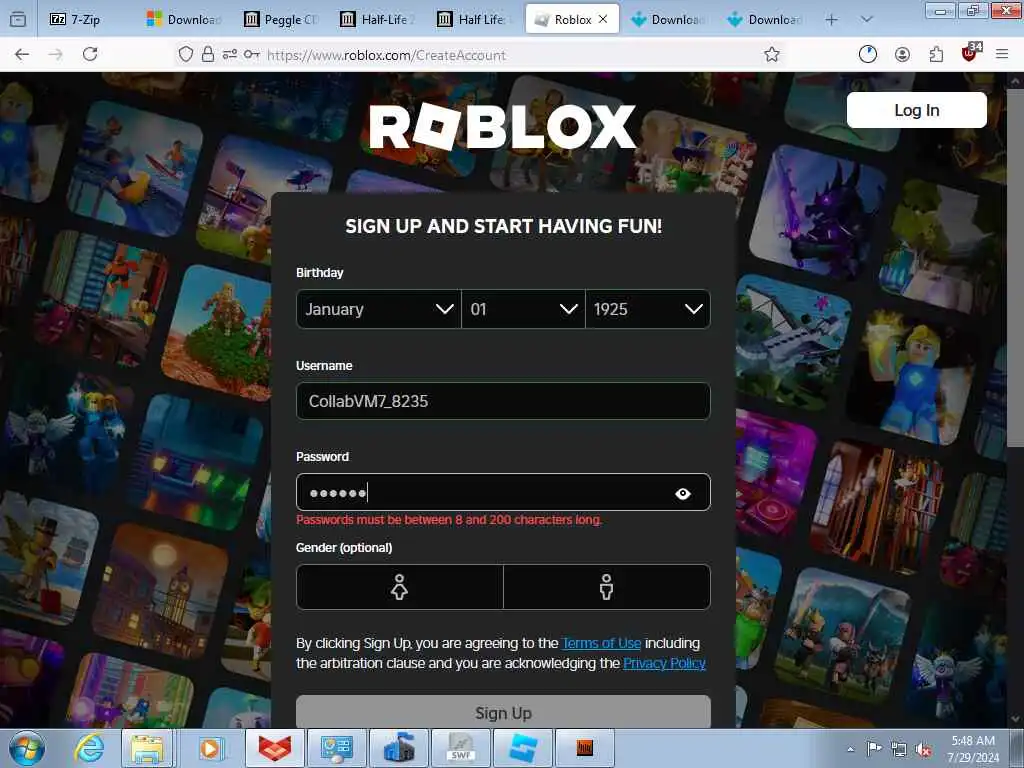1024x768 pixels.
Task: Click the ROBLOX logo
Action: (502, 127)
